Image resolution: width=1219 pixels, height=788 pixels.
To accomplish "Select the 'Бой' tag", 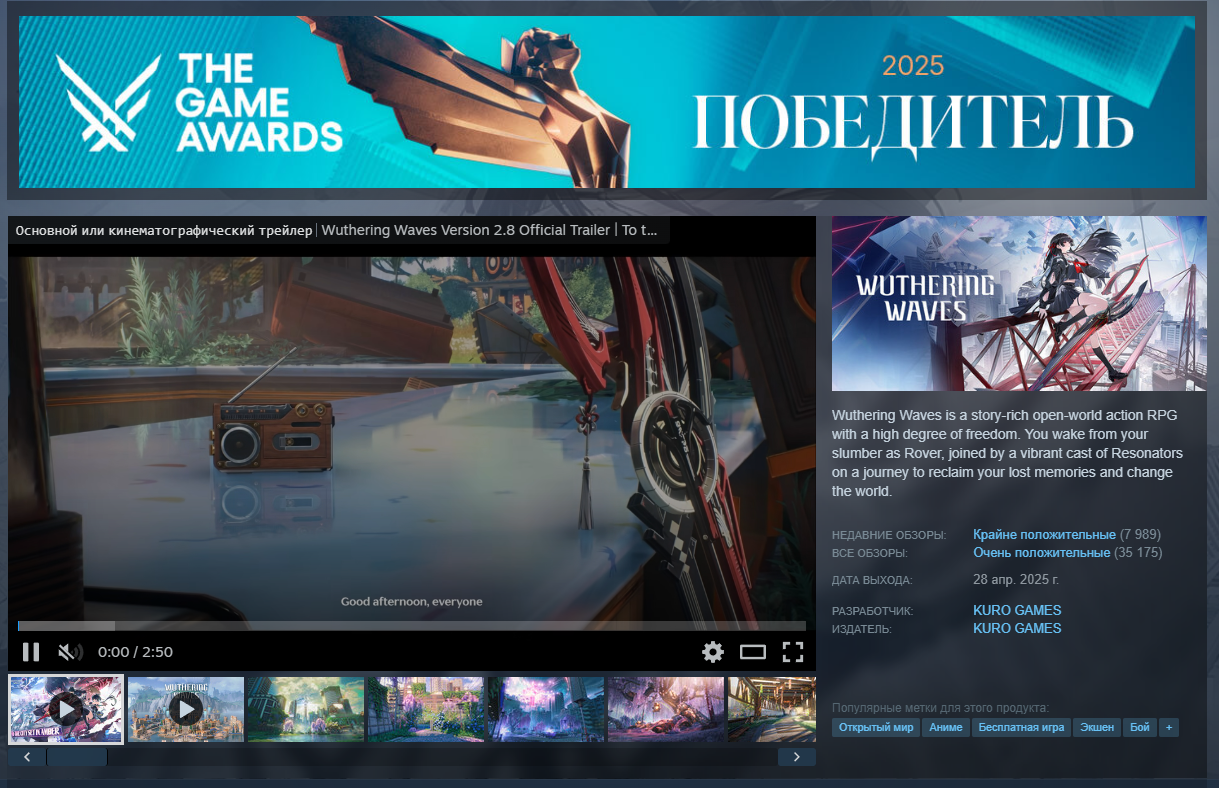I will click(1140, 727).
